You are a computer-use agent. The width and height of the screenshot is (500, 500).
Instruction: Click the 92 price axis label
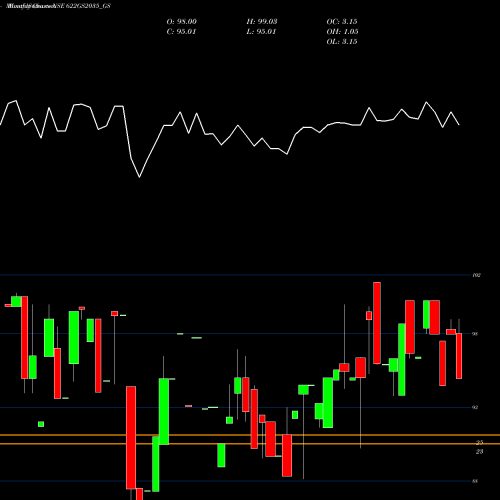[x=476, y=407]
